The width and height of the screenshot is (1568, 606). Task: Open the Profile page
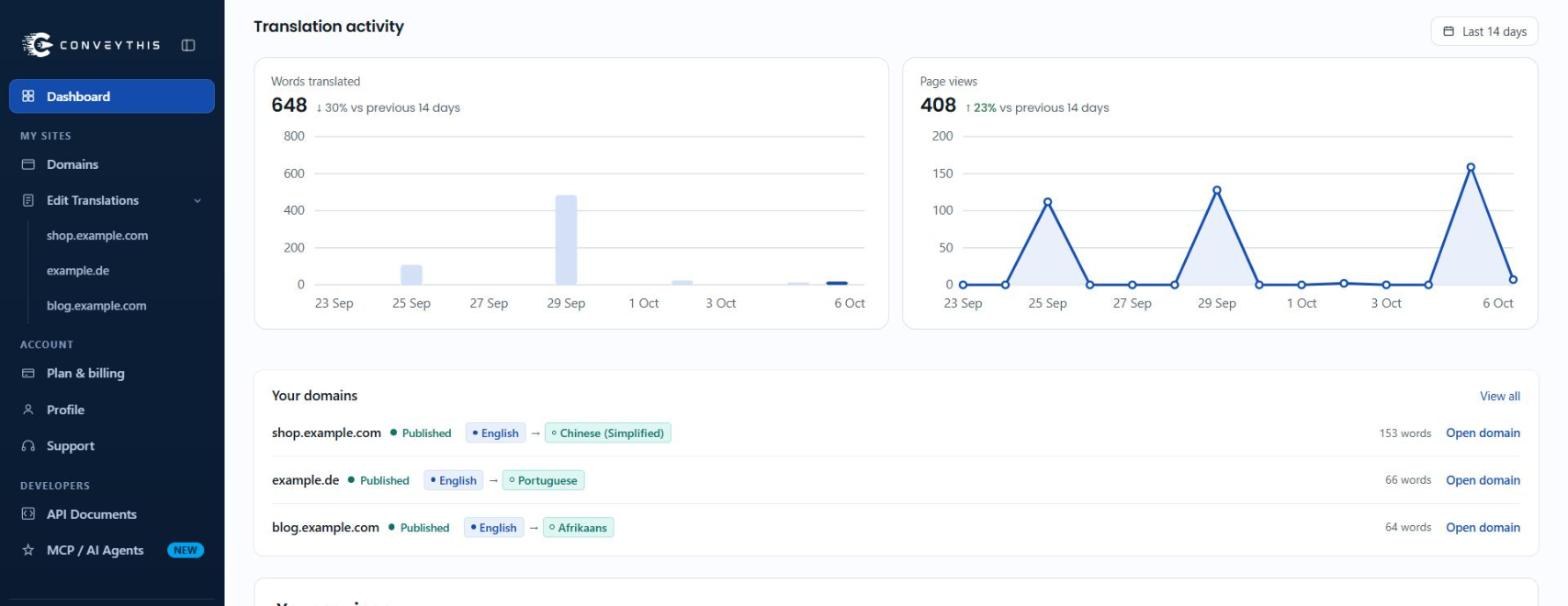[x=112, y=410]
